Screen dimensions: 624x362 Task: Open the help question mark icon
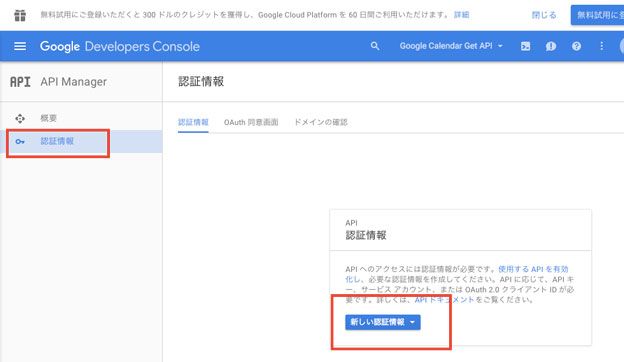pos(576,46)
